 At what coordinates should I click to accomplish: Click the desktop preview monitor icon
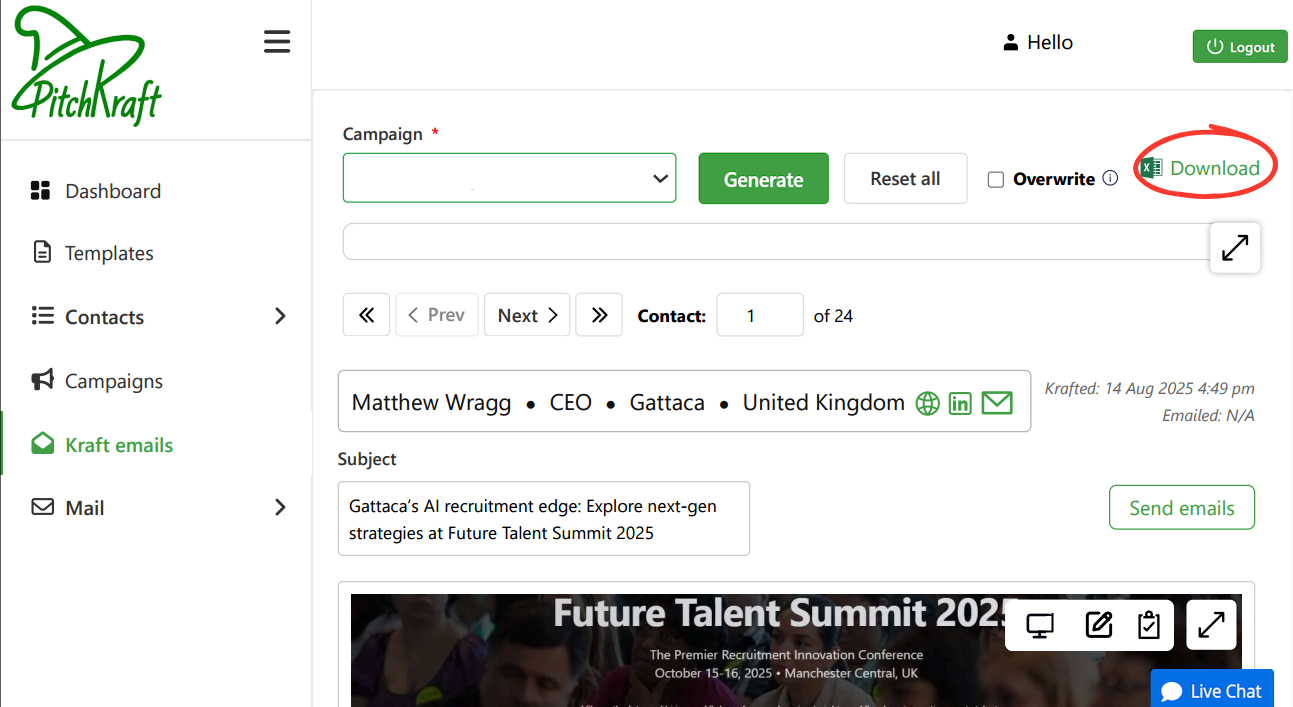[1041, 626]
